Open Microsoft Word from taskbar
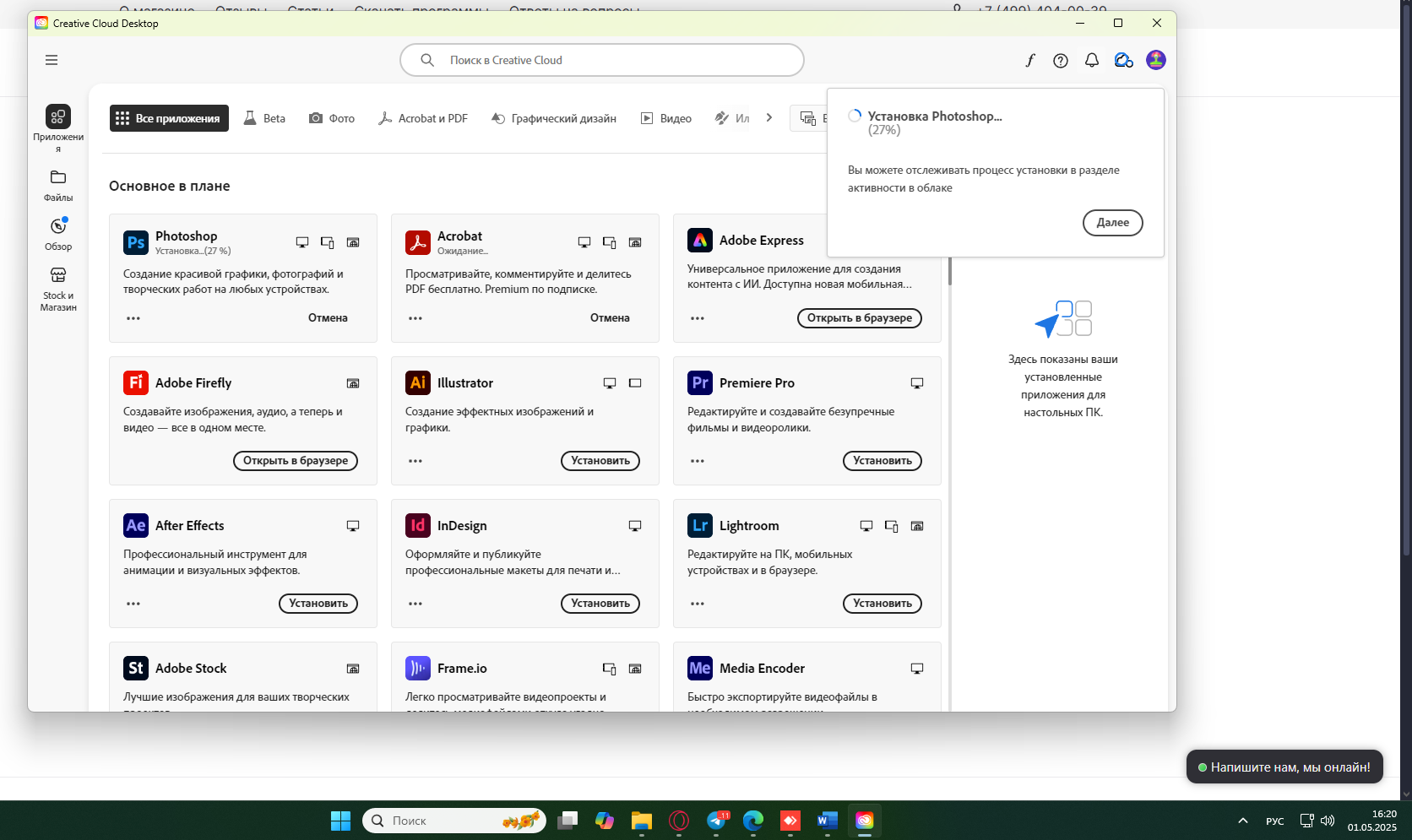The height and width of the screenshot is (840, 1412). click(x=827, y=821)
